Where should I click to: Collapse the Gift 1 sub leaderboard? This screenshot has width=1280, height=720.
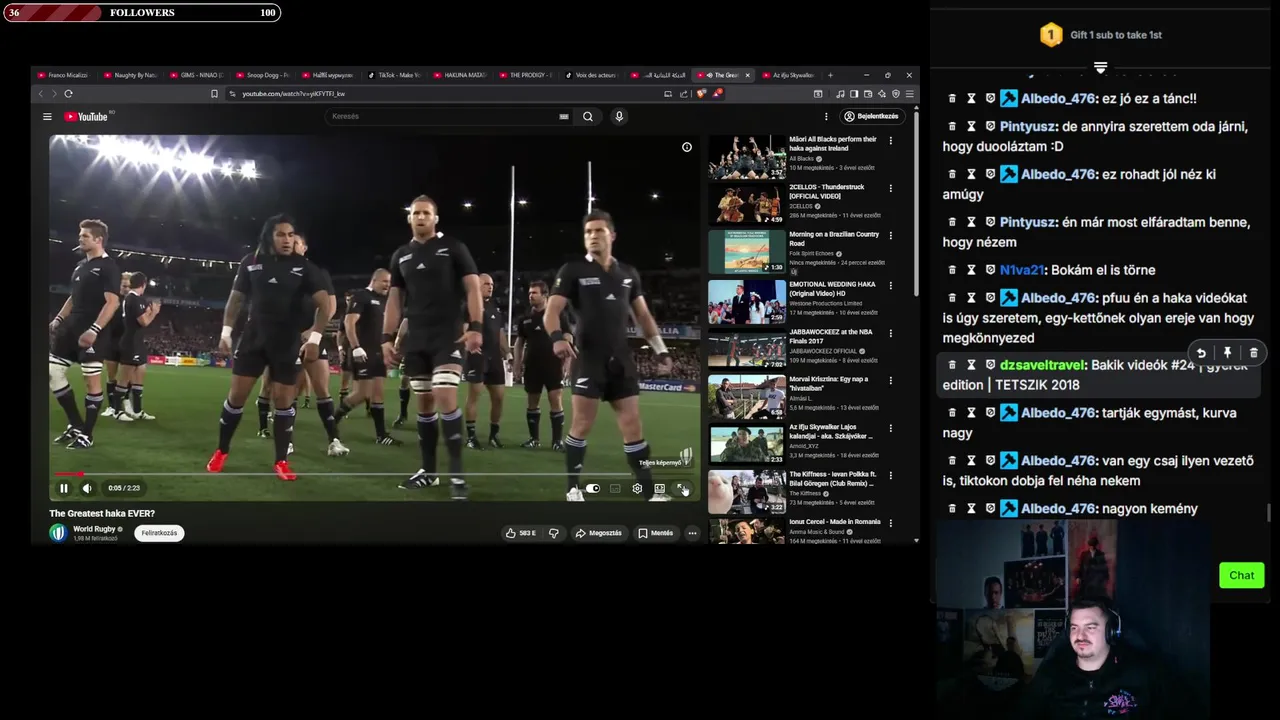pos(1100,67)
